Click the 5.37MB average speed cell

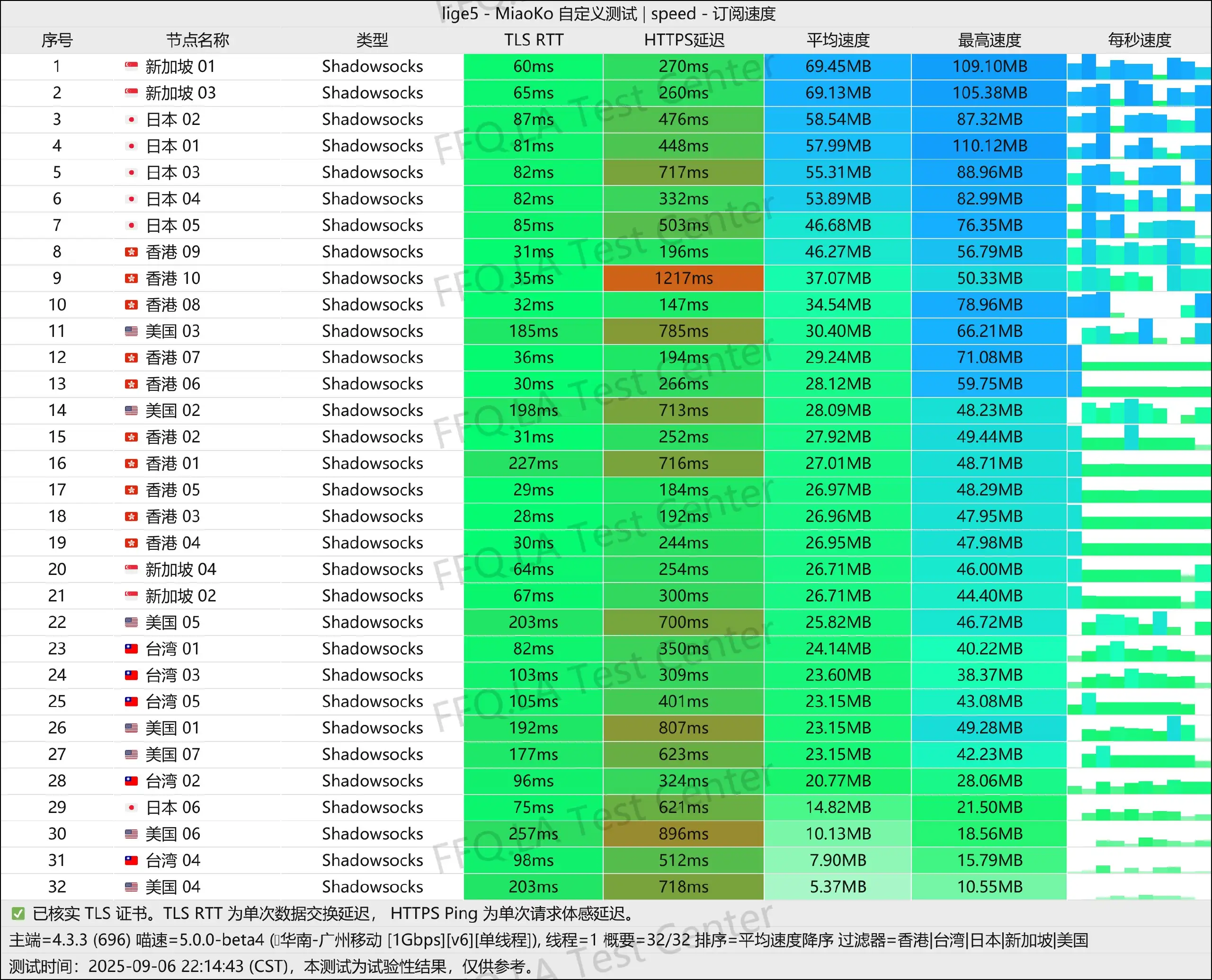838,887
